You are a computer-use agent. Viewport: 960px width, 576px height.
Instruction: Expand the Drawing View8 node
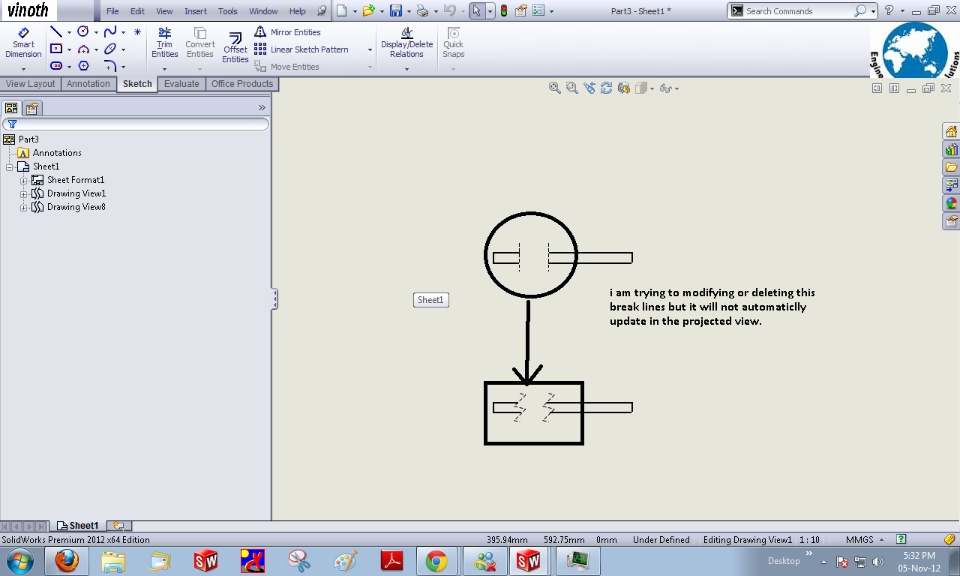coord(23,207)
